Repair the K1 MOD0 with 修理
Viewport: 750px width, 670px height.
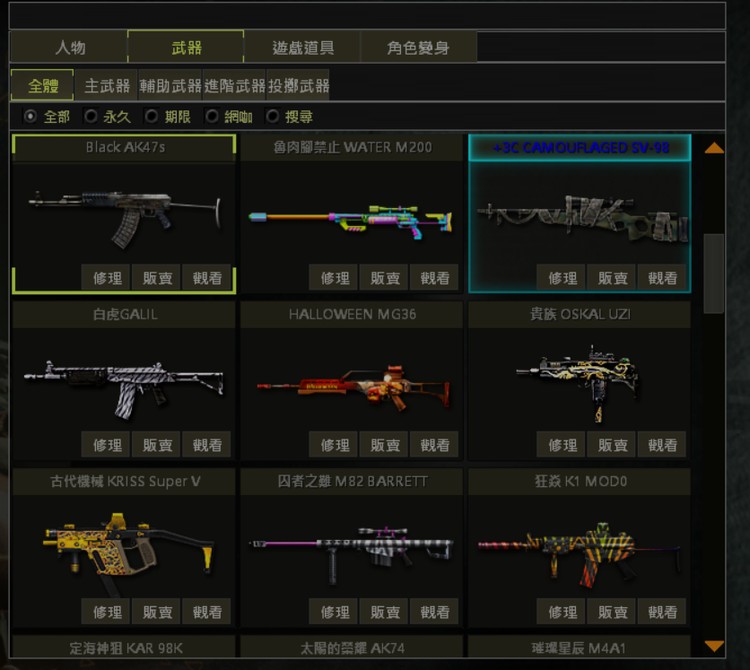click(561, 612)
